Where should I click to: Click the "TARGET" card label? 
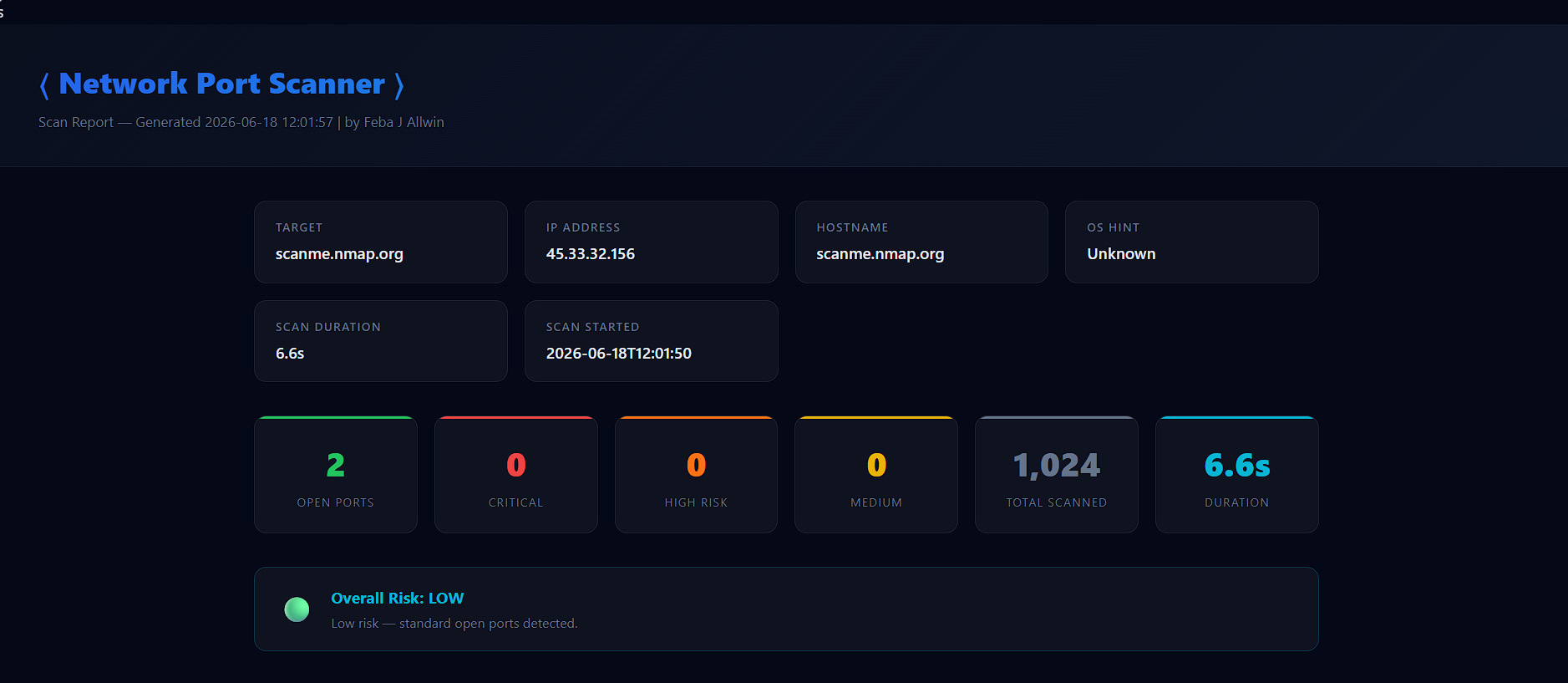tap(299, 227)
